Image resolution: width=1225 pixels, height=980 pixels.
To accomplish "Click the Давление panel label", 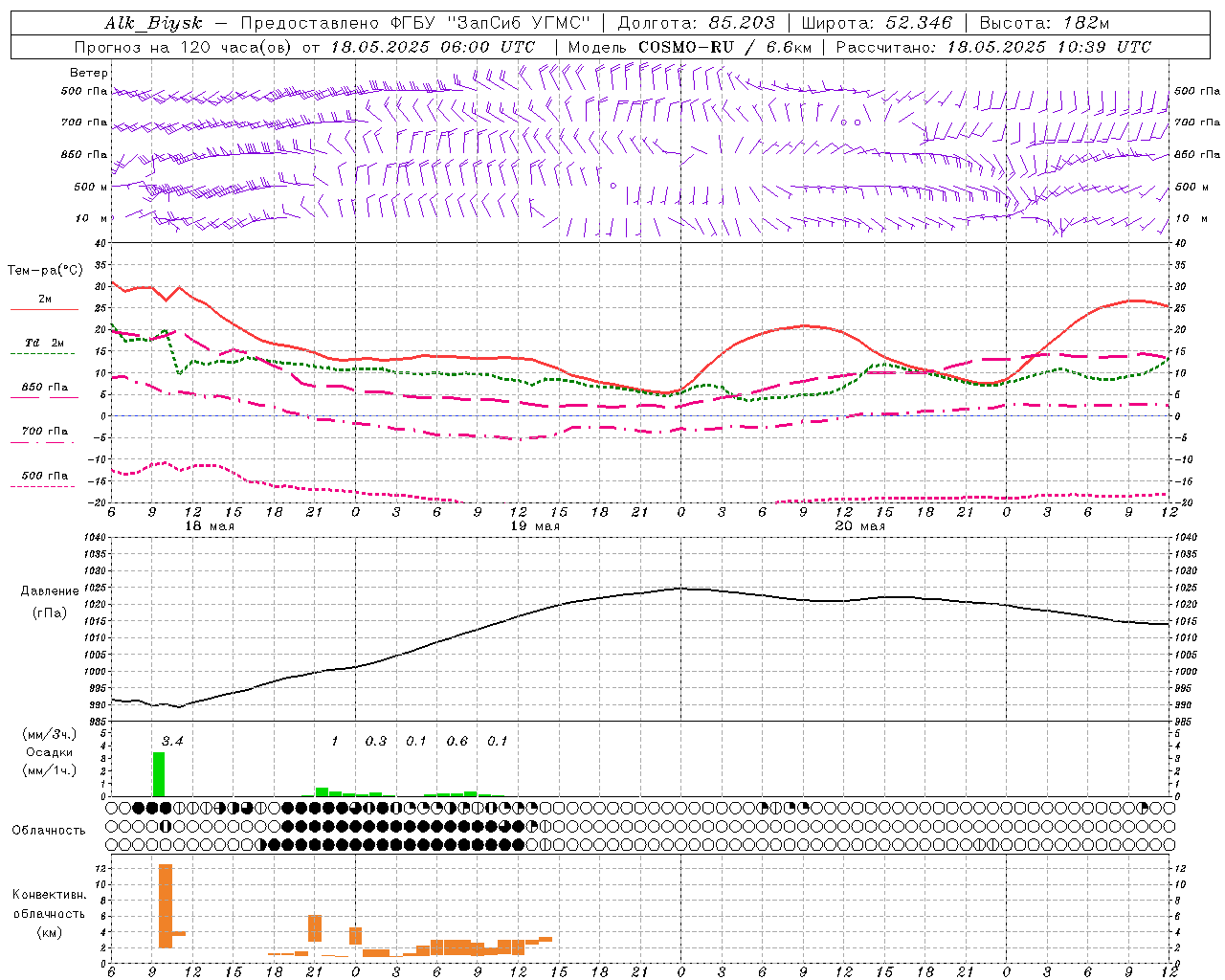I will coord(50,591).
